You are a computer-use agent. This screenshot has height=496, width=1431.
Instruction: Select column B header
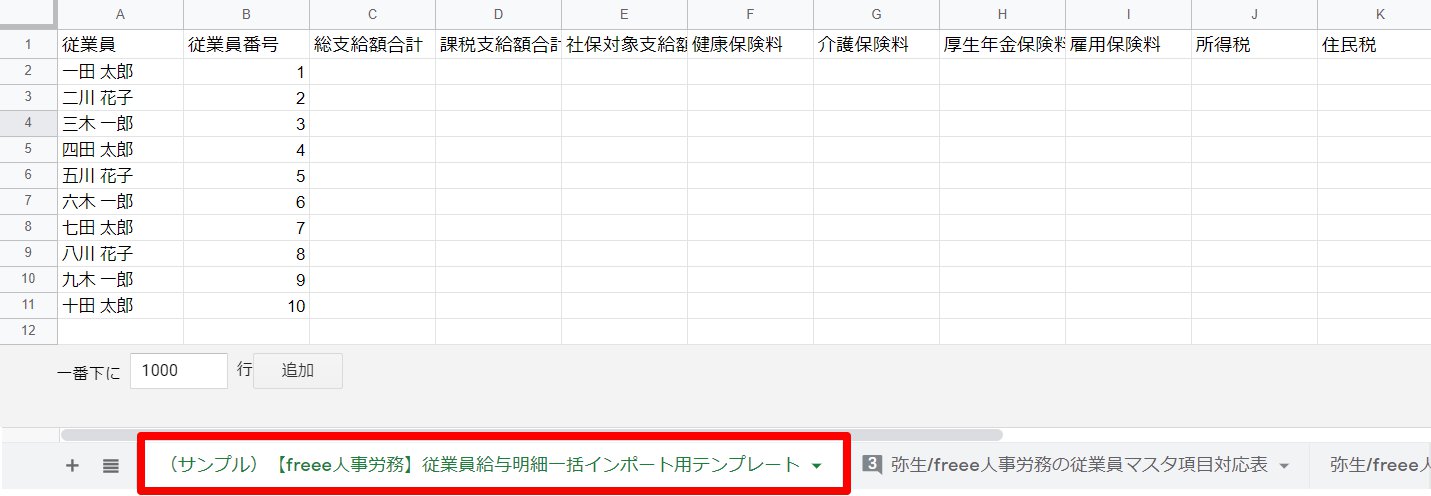point(246,14)
